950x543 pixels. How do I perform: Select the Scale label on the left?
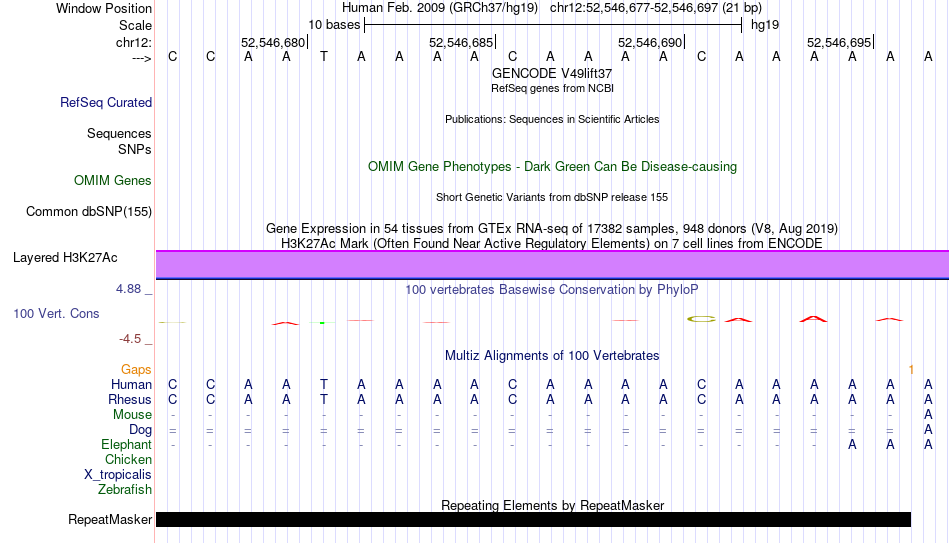(x=135, y=25)
